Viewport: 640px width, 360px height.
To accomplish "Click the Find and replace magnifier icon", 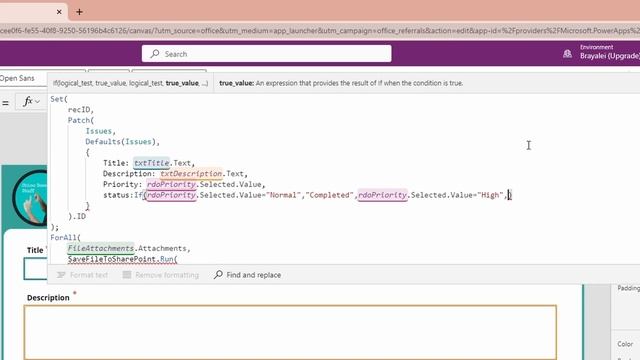I will pos(218,275).
